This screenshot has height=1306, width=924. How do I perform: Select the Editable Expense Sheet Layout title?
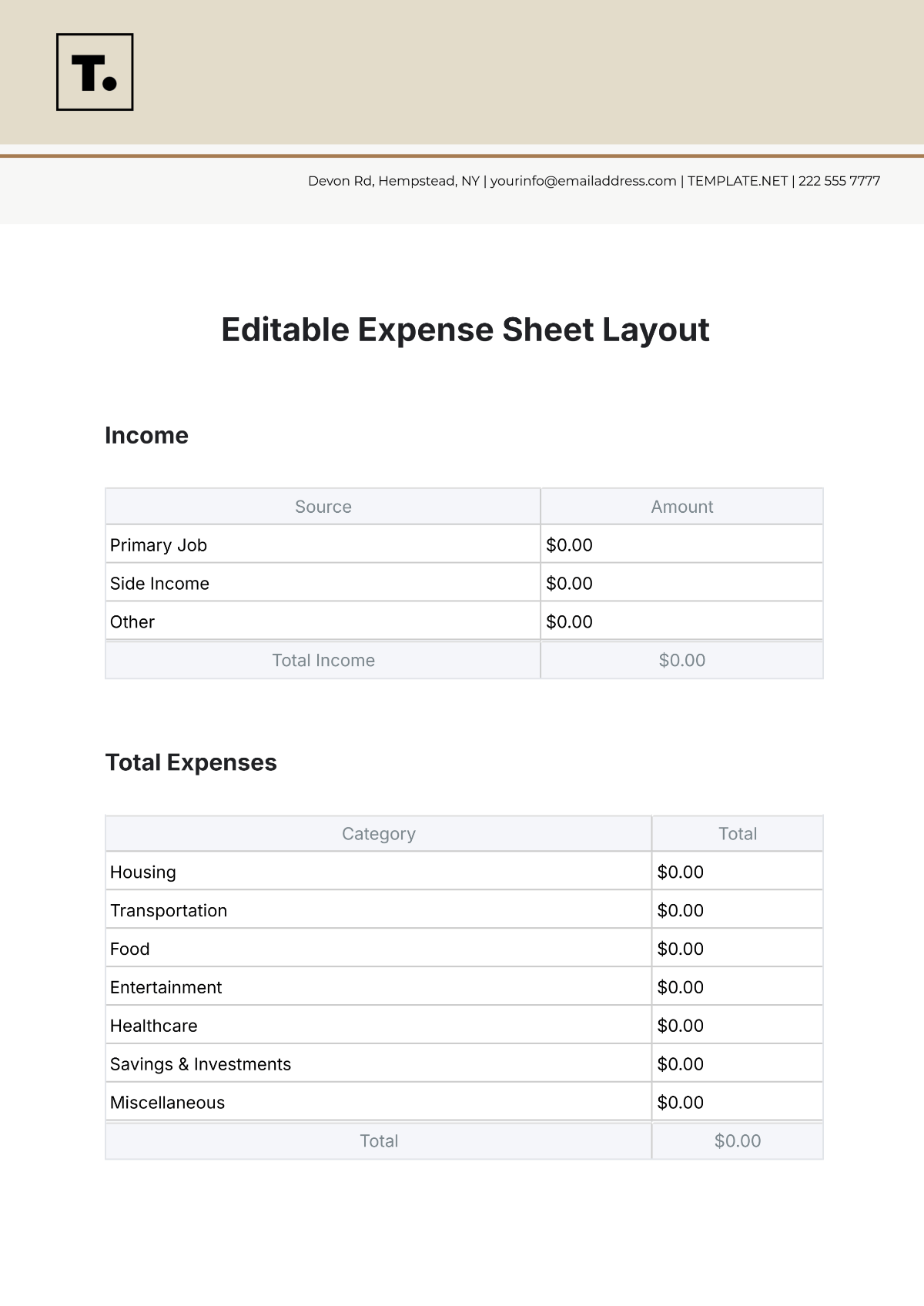(465, 330)
